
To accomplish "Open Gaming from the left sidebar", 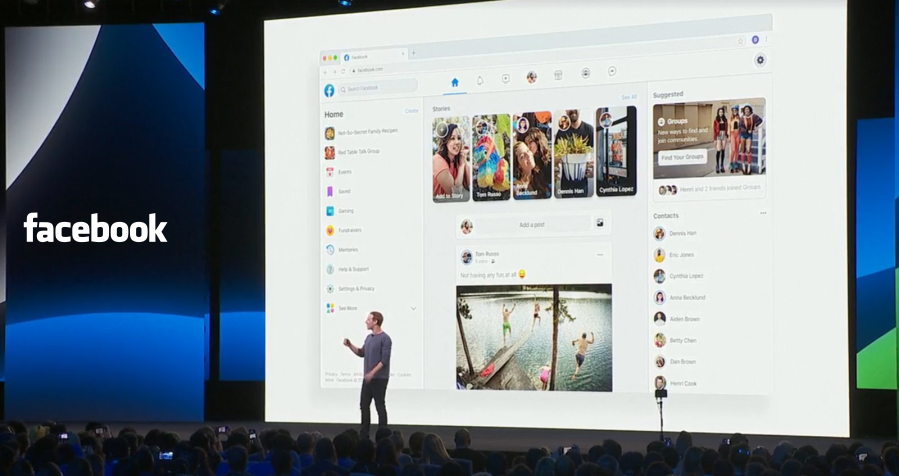I will (345, 211).
